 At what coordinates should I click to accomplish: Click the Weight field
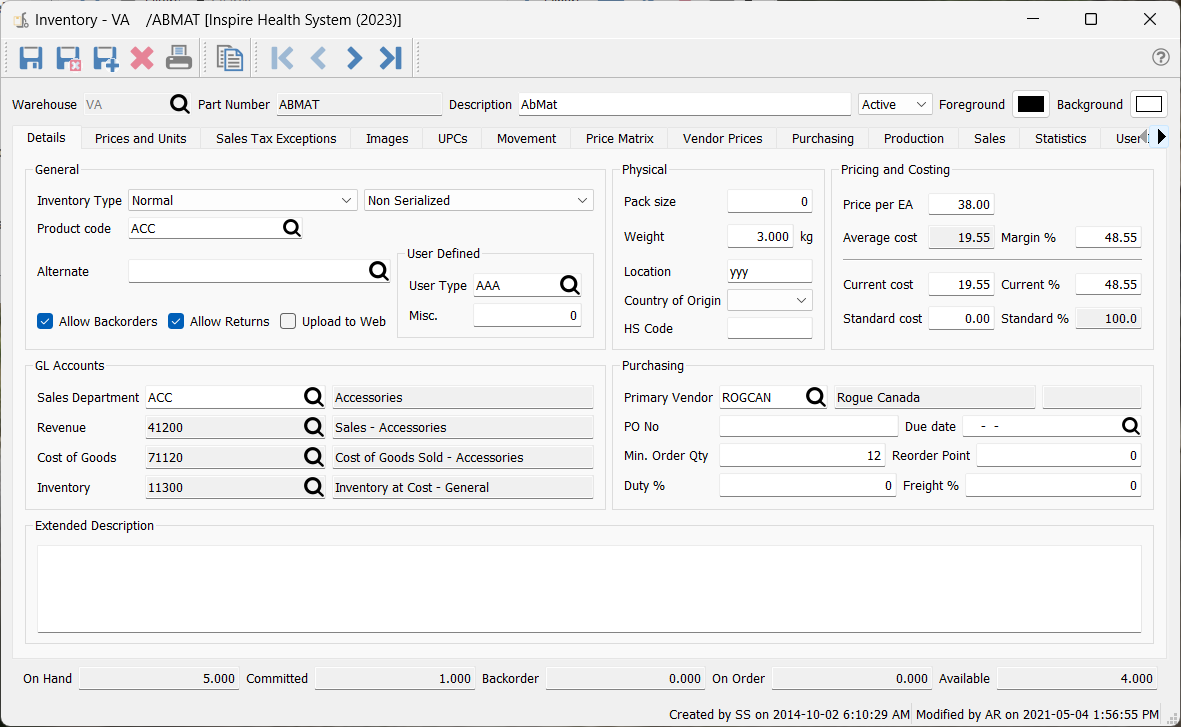click(x=760, y=237)
